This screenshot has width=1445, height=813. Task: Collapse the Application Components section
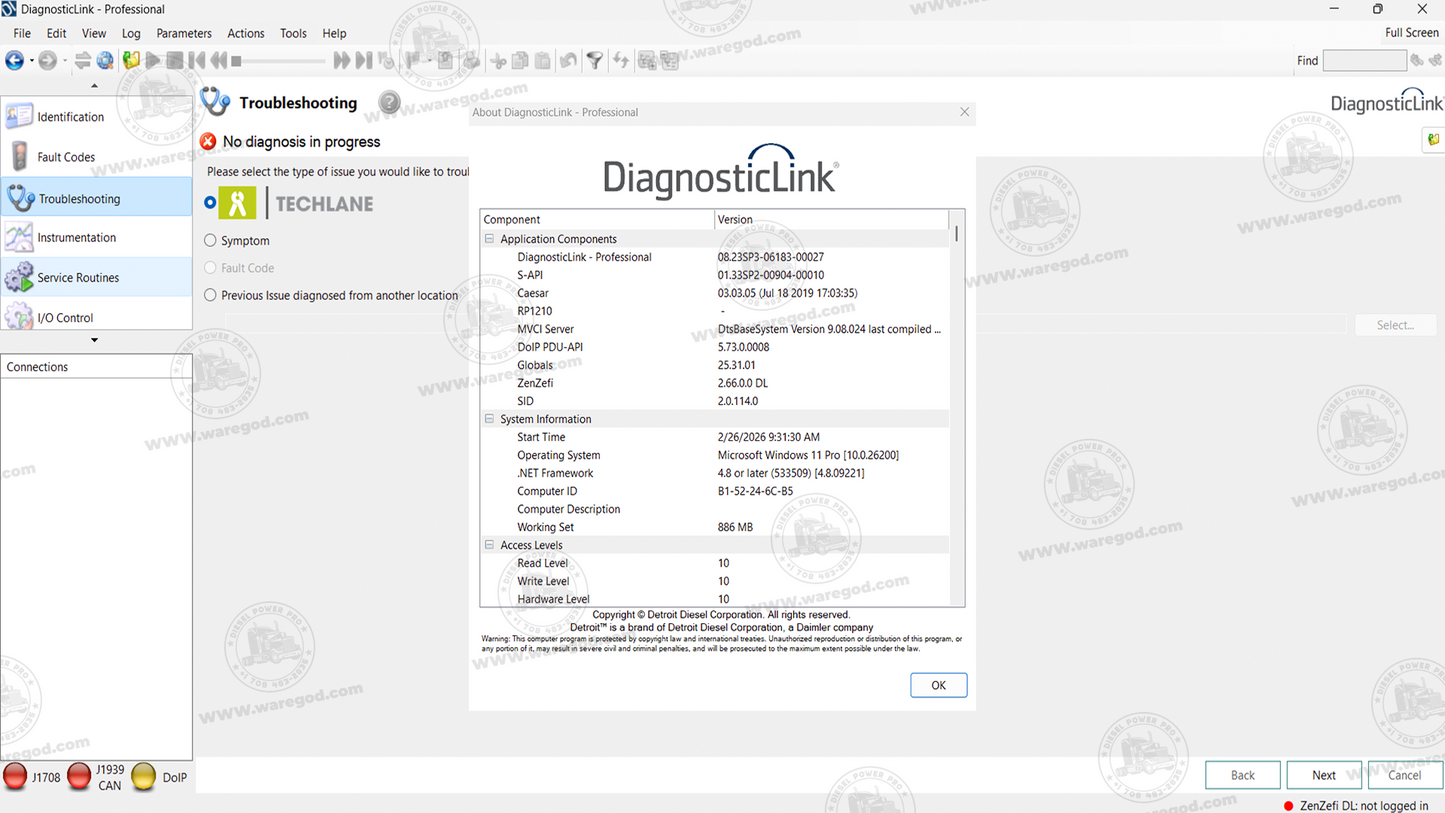[x=488, y=238]
